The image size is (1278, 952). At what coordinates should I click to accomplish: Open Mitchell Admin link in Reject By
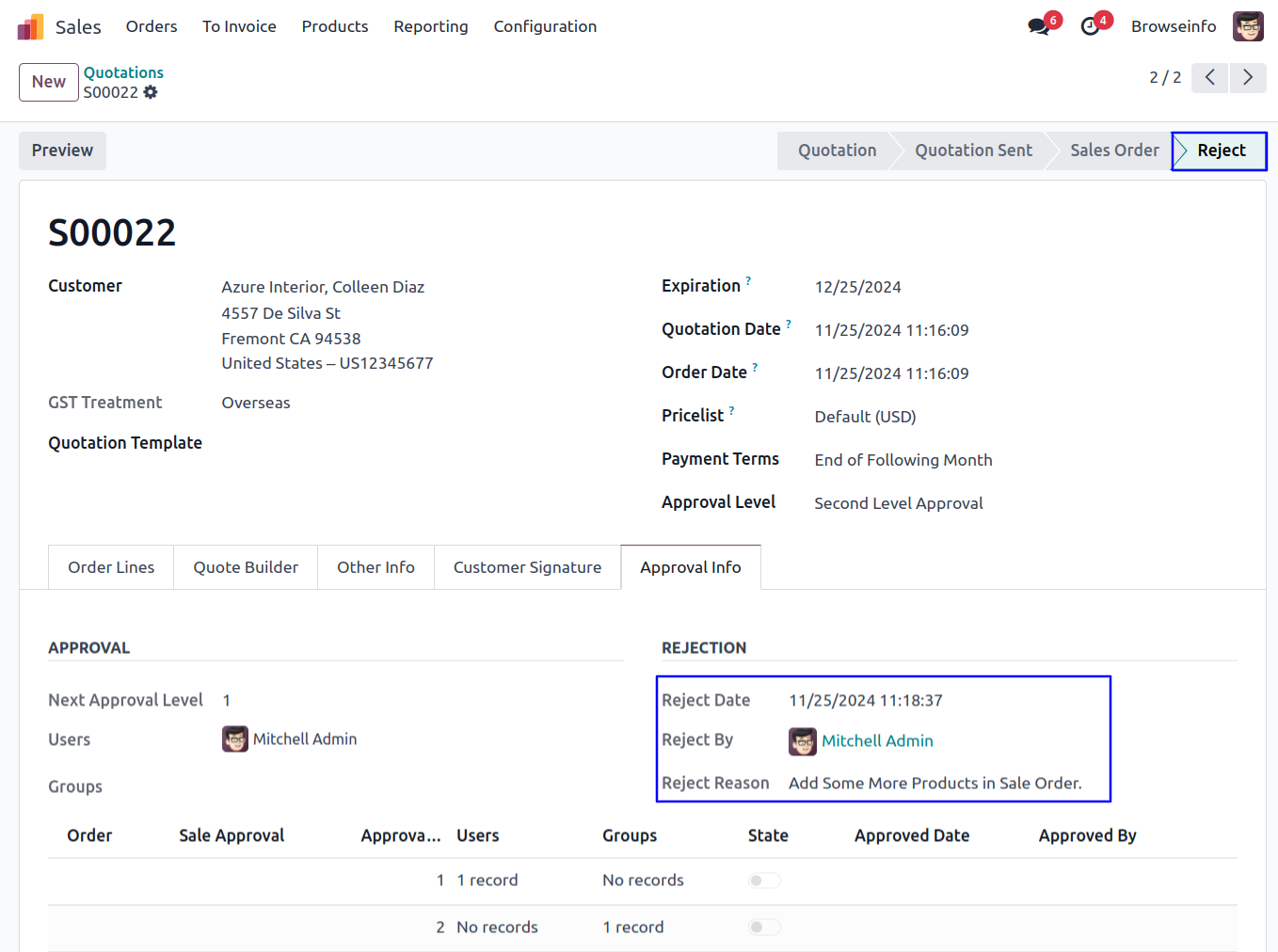click(877, 741)
